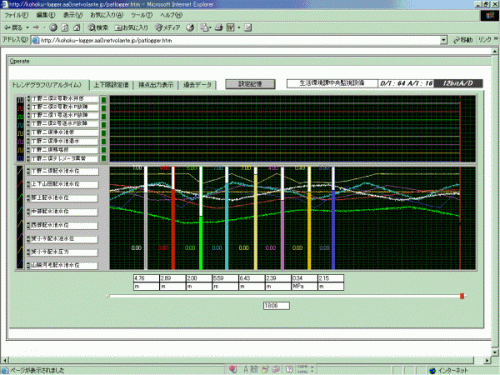Open the Media (メディア) toolbar button
The image size is (500, 375).
pyautogui.click(x=168, y=28)
